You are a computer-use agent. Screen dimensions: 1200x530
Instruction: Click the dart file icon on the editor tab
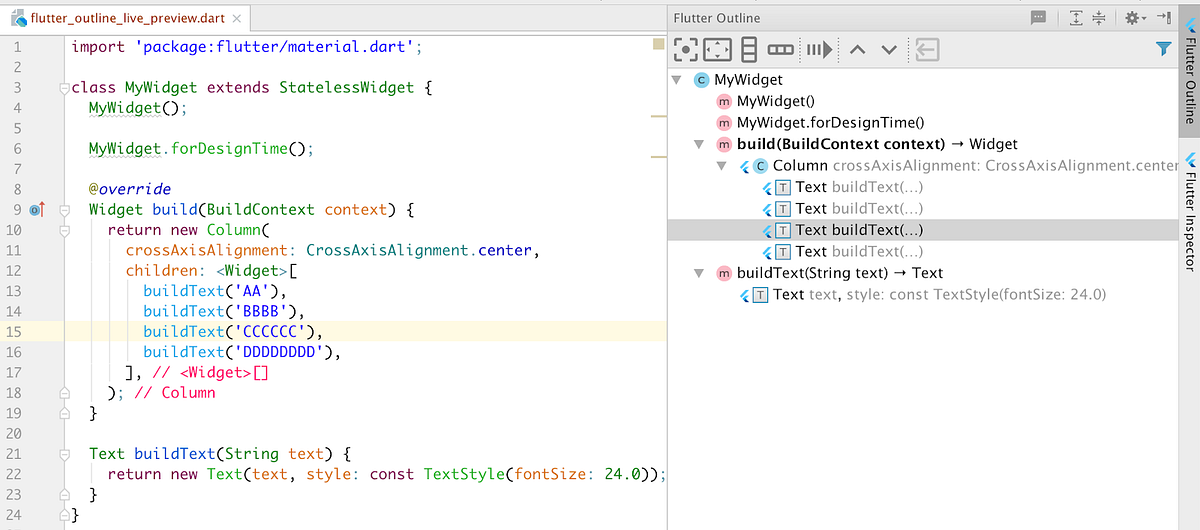click(18, 19)
